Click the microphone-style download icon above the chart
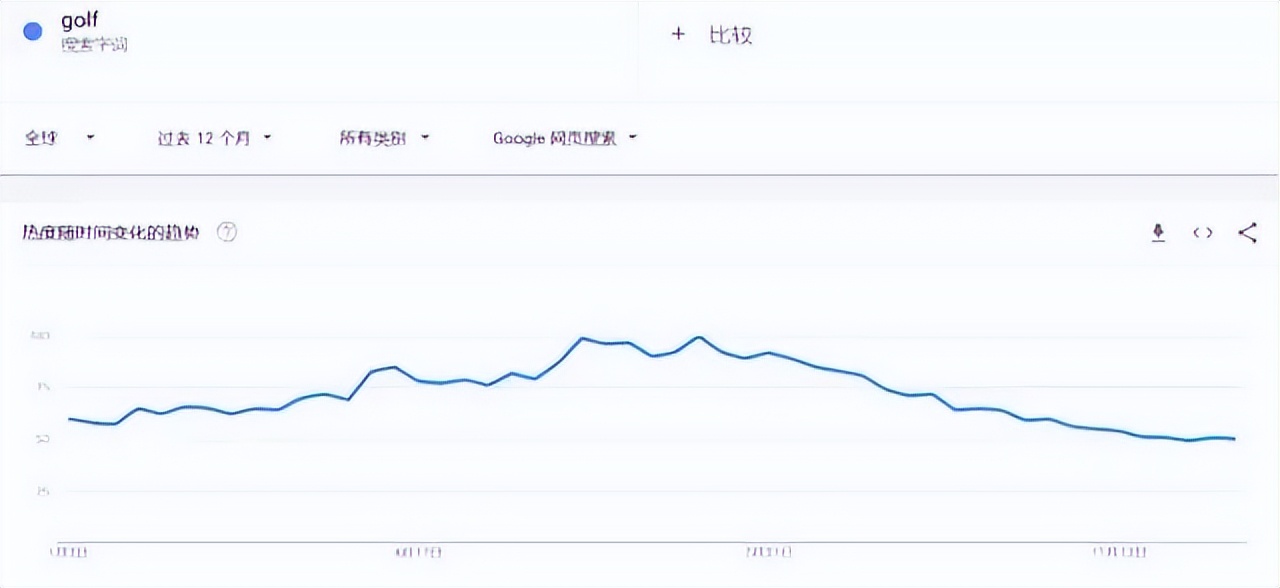Image resolution: width=1280 pixels, height=588 pixels. tap(1158, 232)
